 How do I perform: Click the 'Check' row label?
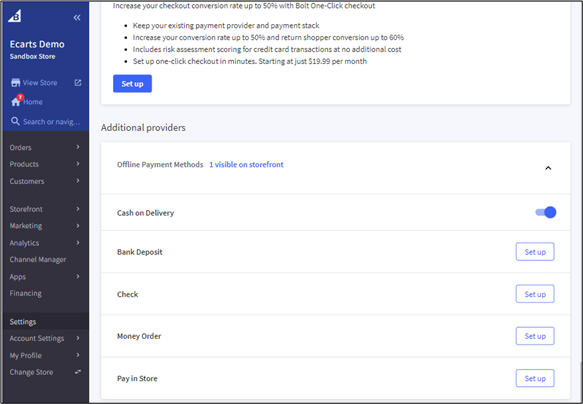click(x=128, y=294)
